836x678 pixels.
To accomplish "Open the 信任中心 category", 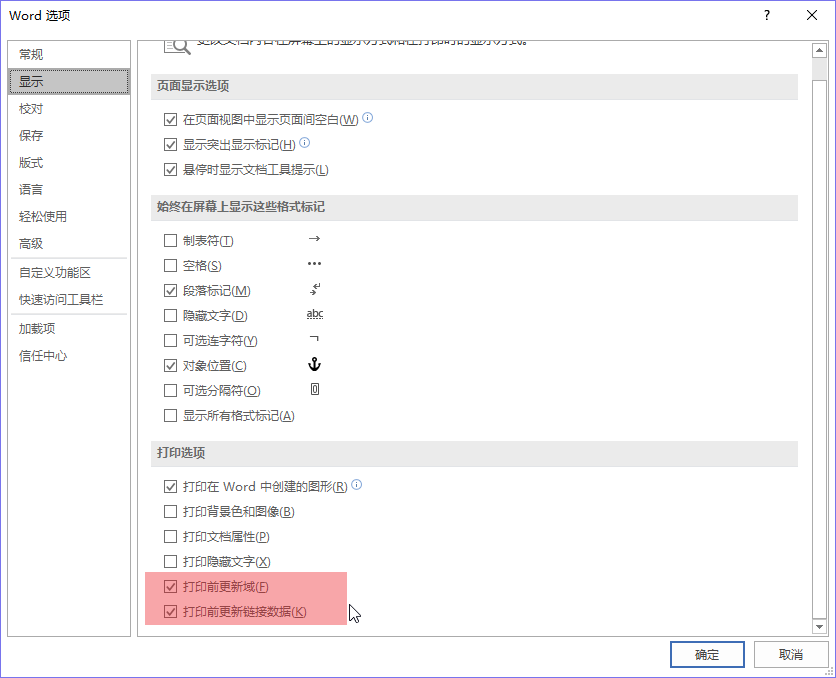I will 69,356.
